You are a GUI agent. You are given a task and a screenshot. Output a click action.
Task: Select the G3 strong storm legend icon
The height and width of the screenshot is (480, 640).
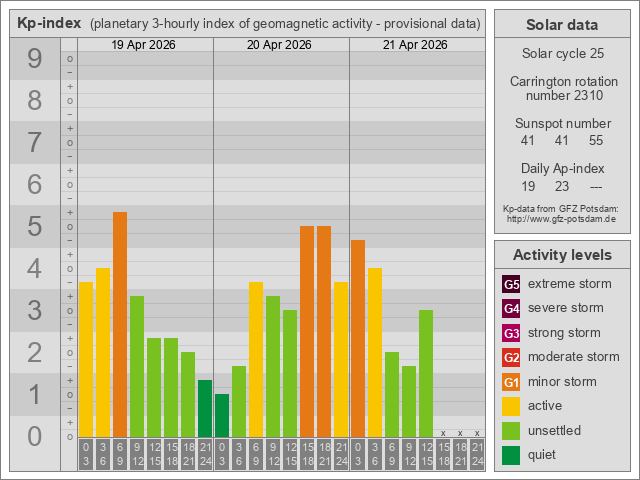511,333
